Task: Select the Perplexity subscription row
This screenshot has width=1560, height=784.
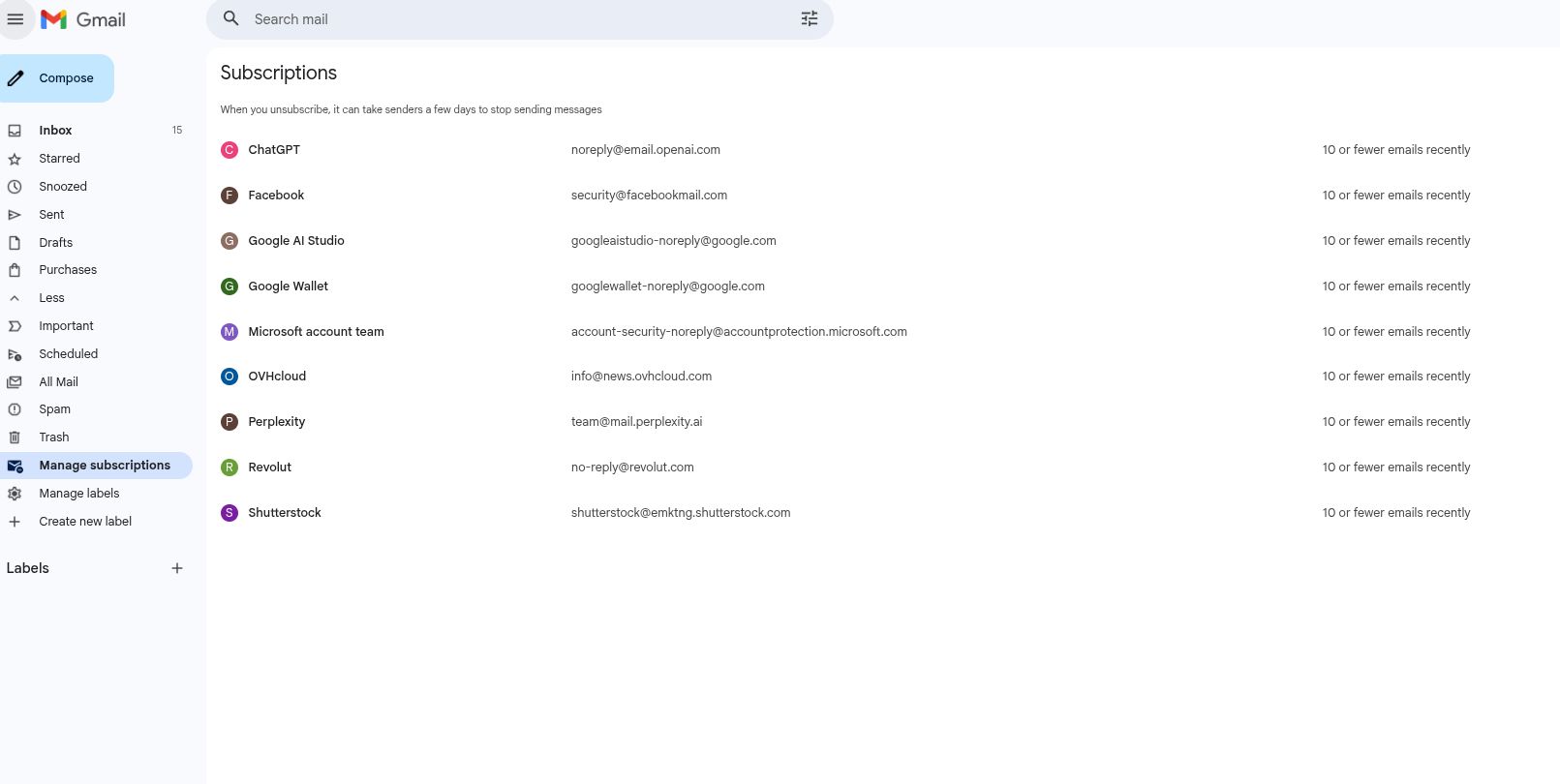Action: tap(277, 422)
